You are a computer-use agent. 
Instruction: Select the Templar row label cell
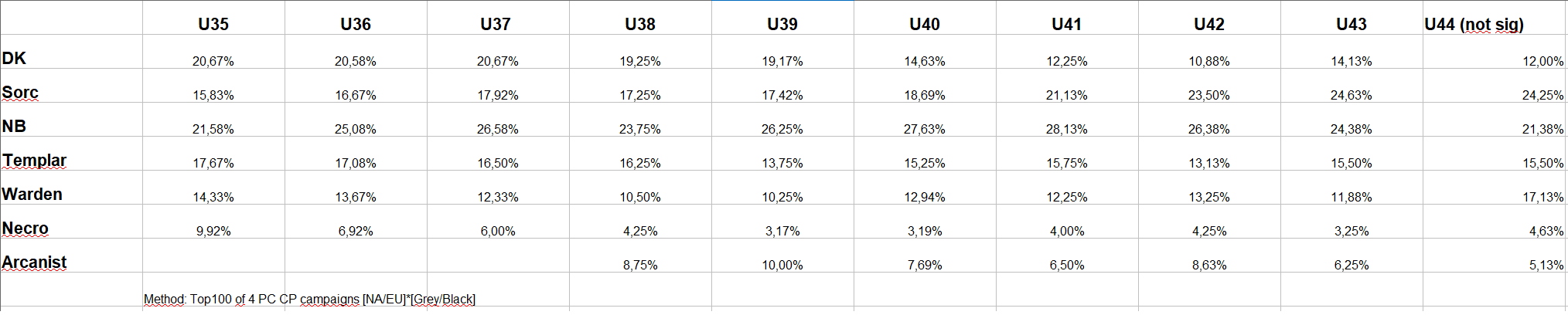(71, 154)
